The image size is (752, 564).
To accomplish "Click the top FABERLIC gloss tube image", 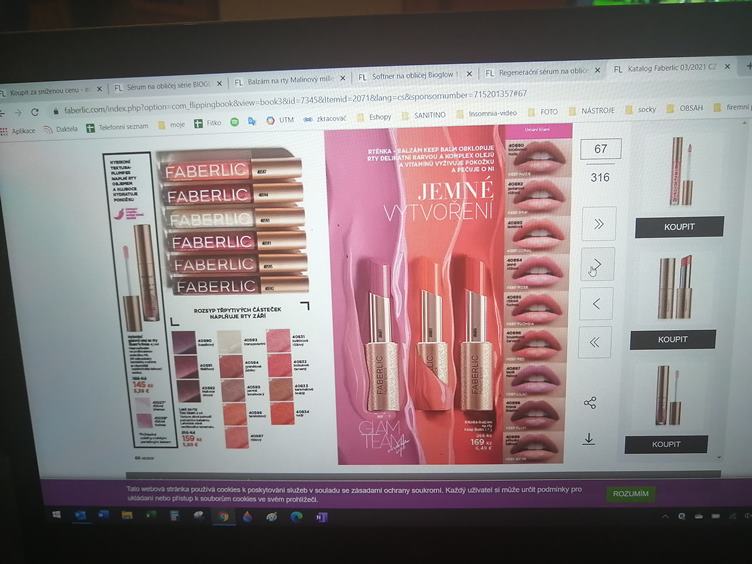I will 230,168.
